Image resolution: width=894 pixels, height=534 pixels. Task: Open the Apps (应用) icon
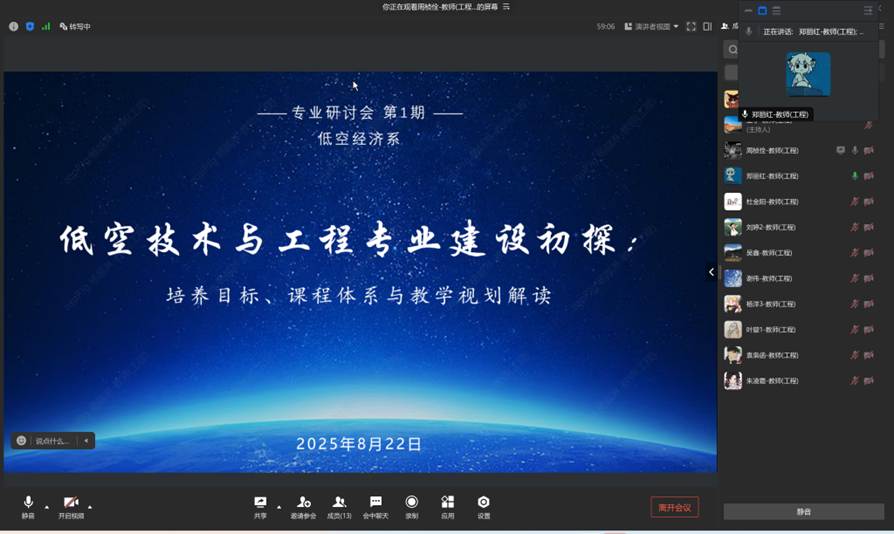tap(447, 505)
